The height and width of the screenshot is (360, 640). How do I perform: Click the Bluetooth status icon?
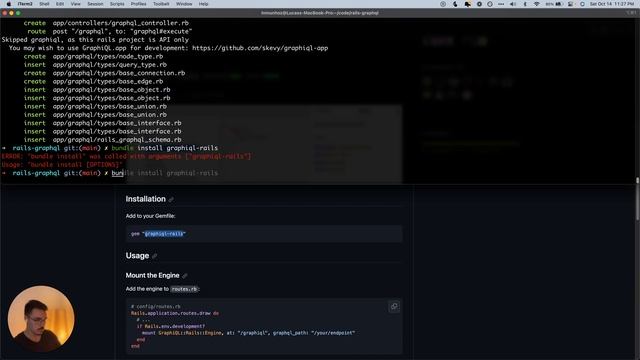(525, 4)
